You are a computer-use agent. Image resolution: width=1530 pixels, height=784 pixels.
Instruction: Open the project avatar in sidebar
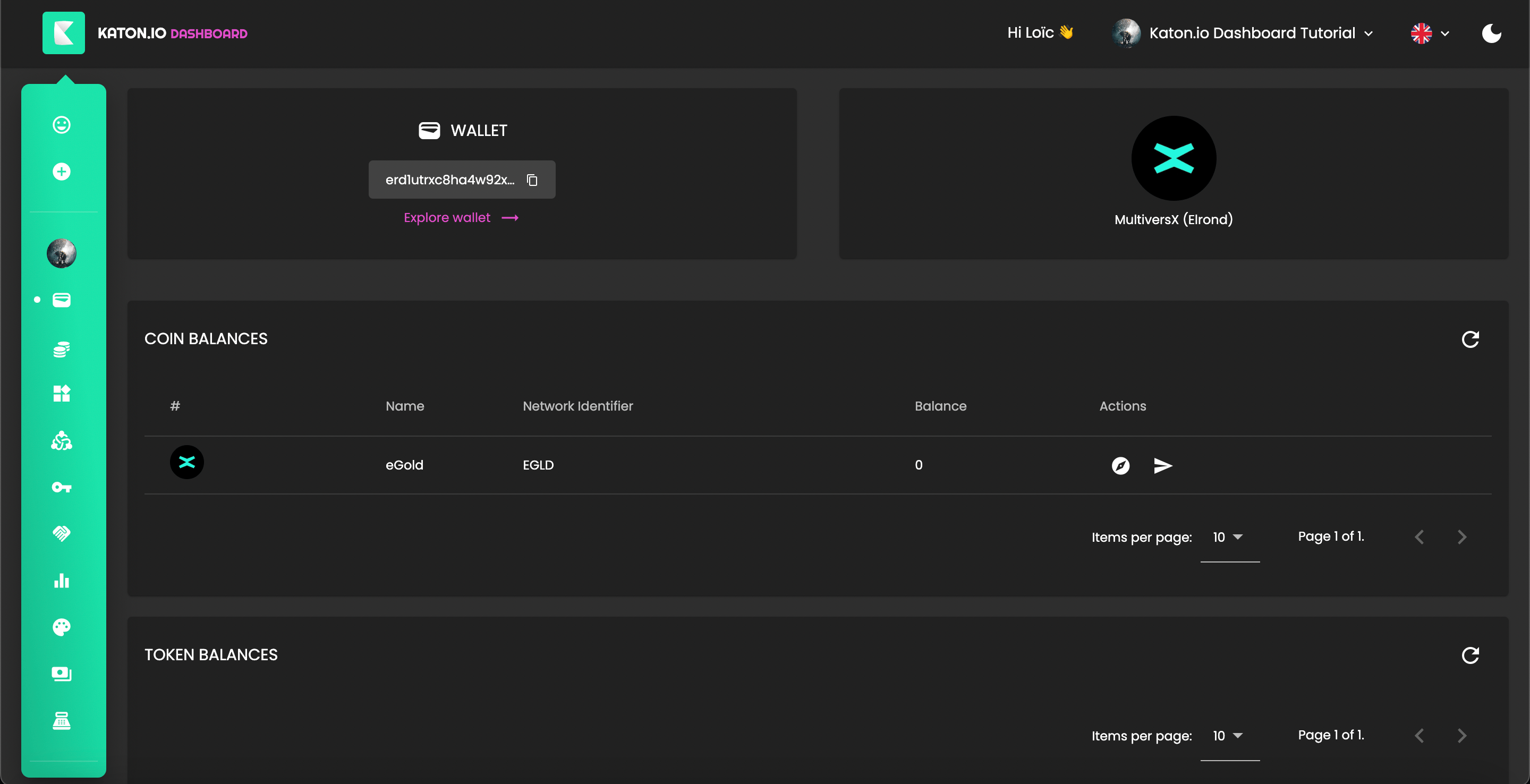(62, 253)
